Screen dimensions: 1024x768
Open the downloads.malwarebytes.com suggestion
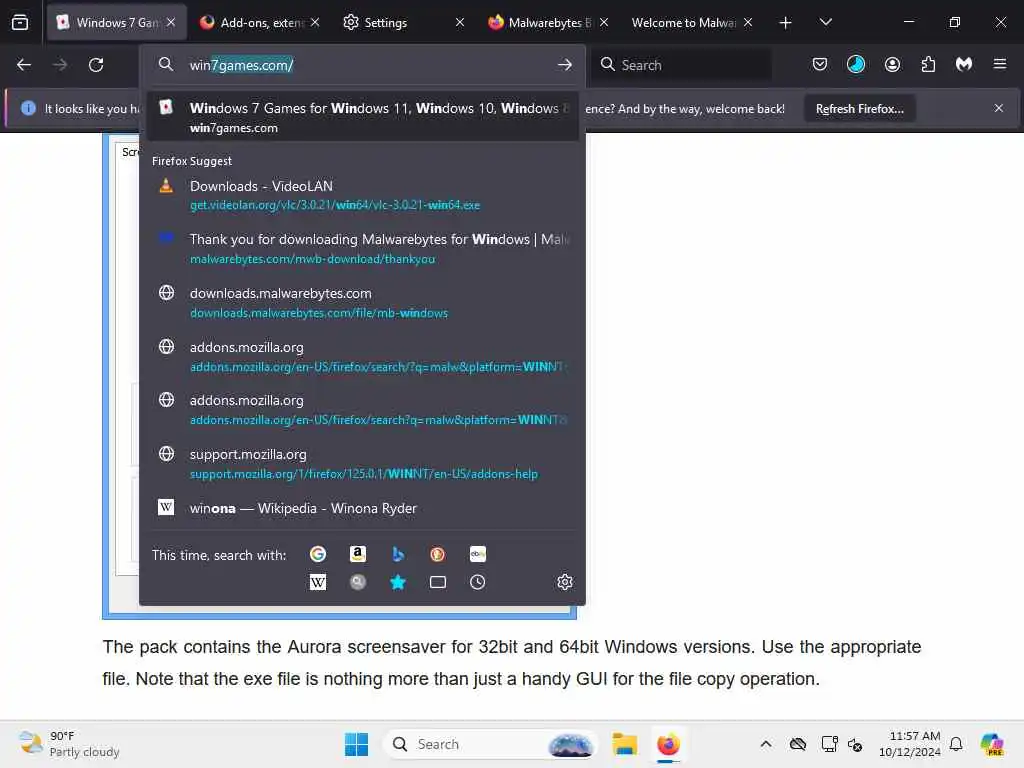pyautogui.click(x=362, y=302)
